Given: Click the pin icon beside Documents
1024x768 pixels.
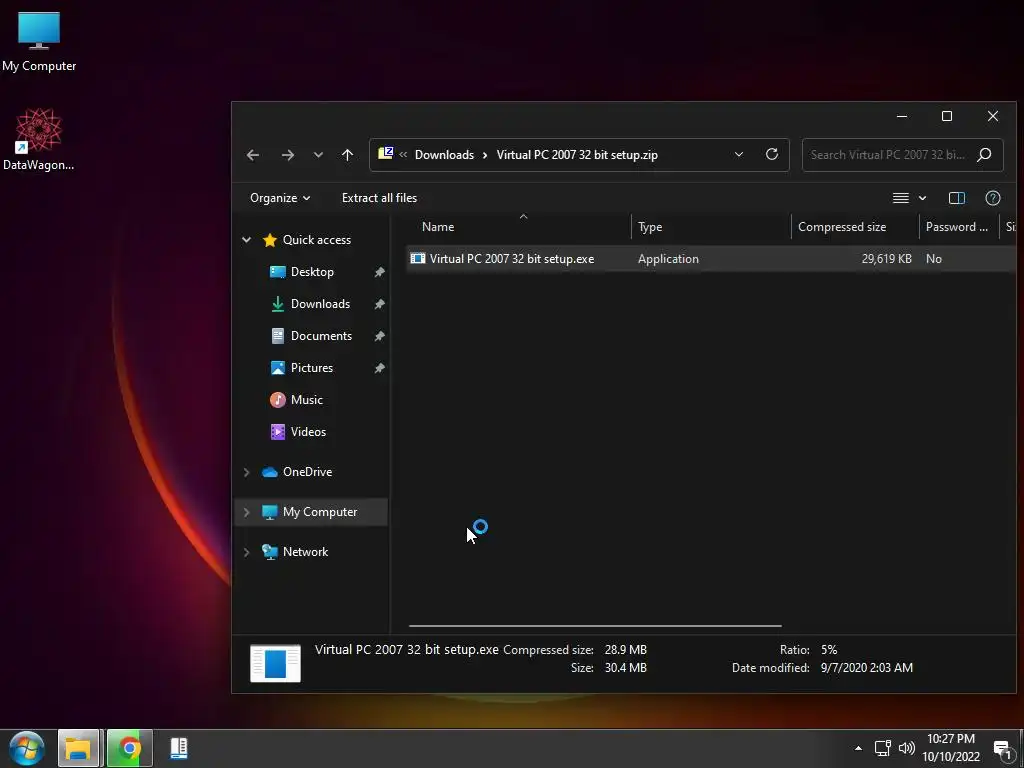Looking at the screenshot, I should pyautogui.click(x=379, y=336).
